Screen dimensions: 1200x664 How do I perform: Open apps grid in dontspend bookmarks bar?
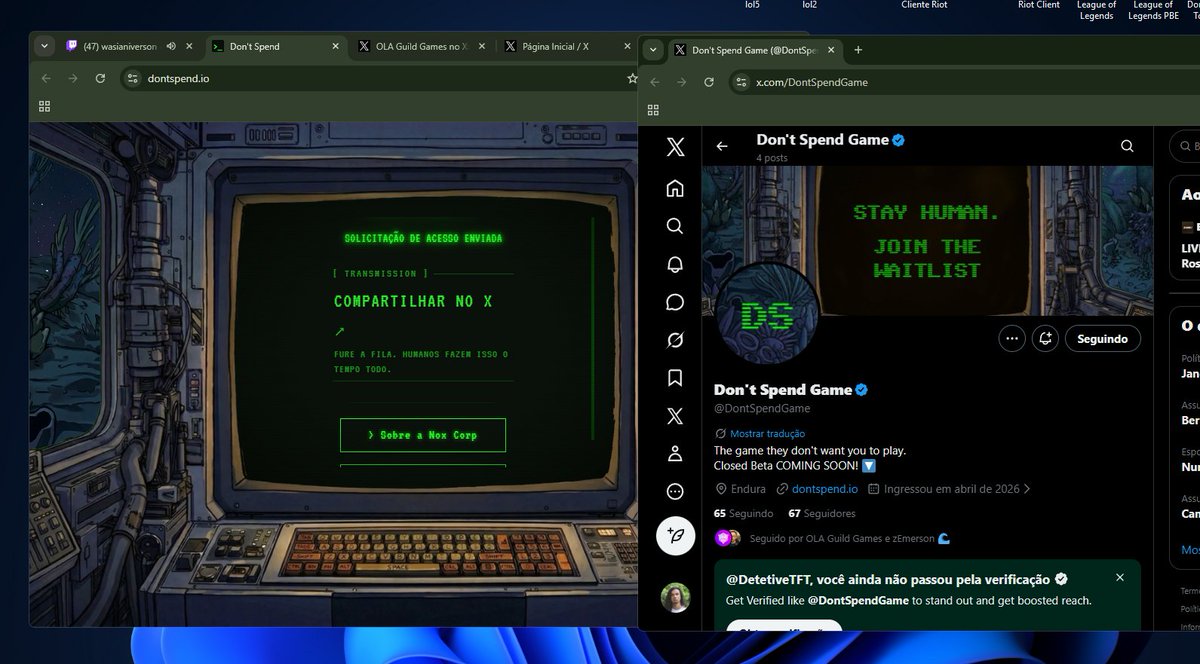[x=44, y=106]
